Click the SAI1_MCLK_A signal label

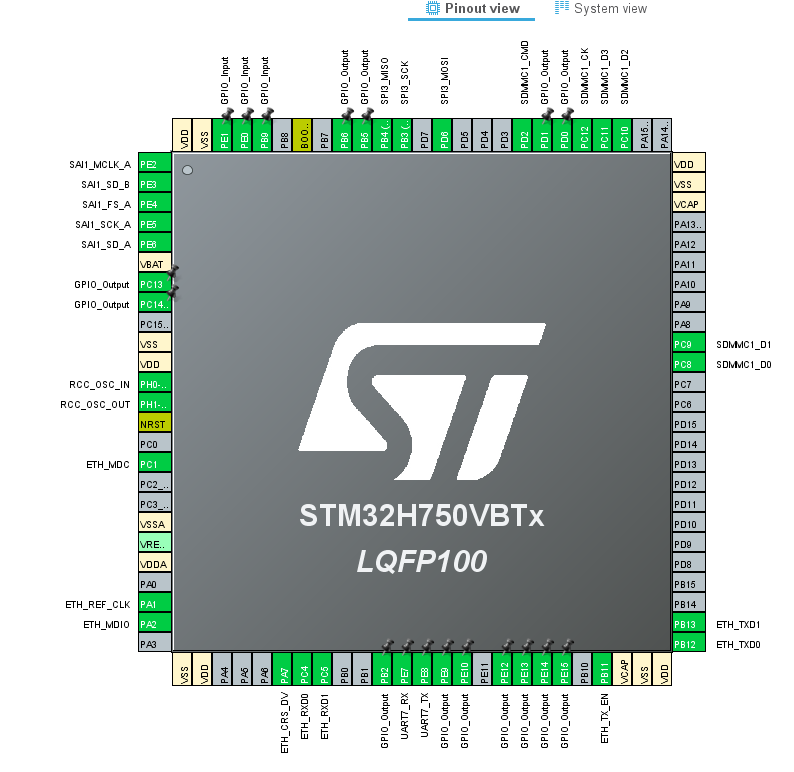click(100, 165)
